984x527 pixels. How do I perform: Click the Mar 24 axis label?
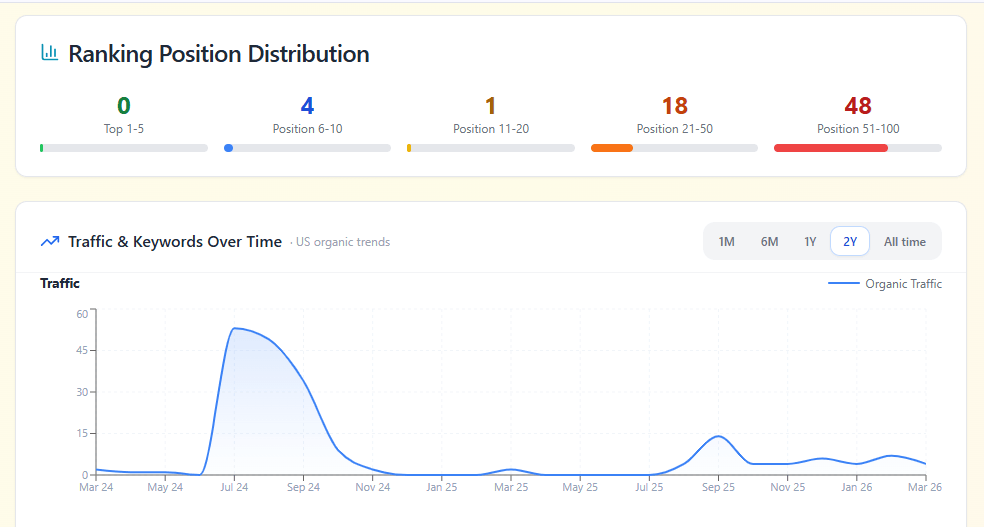pyautogui.click(x=96, y=487)
